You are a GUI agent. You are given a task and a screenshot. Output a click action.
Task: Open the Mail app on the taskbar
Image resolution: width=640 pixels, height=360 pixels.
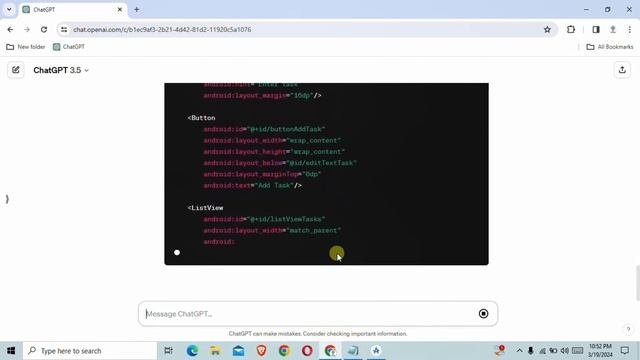click(238, 351)
